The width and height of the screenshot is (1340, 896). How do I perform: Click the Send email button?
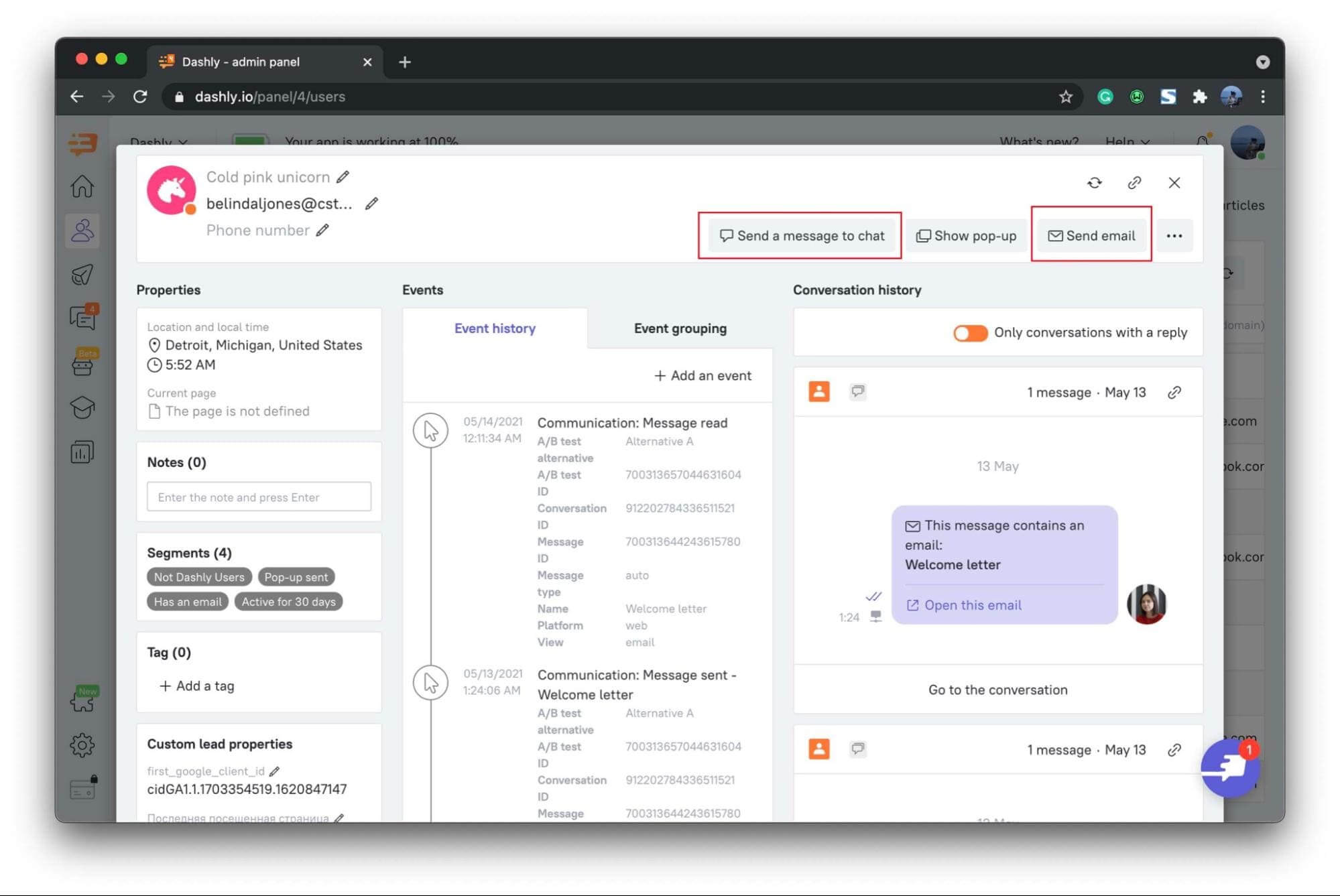click(x=1090, y=235)
